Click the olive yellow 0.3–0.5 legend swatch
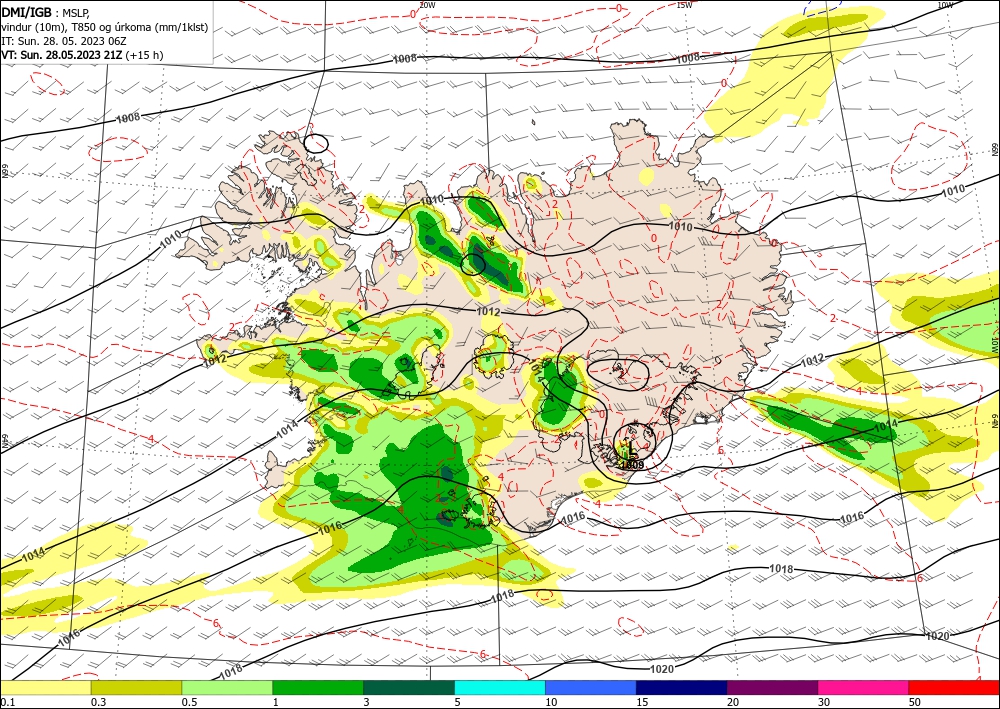 [136, 688]
